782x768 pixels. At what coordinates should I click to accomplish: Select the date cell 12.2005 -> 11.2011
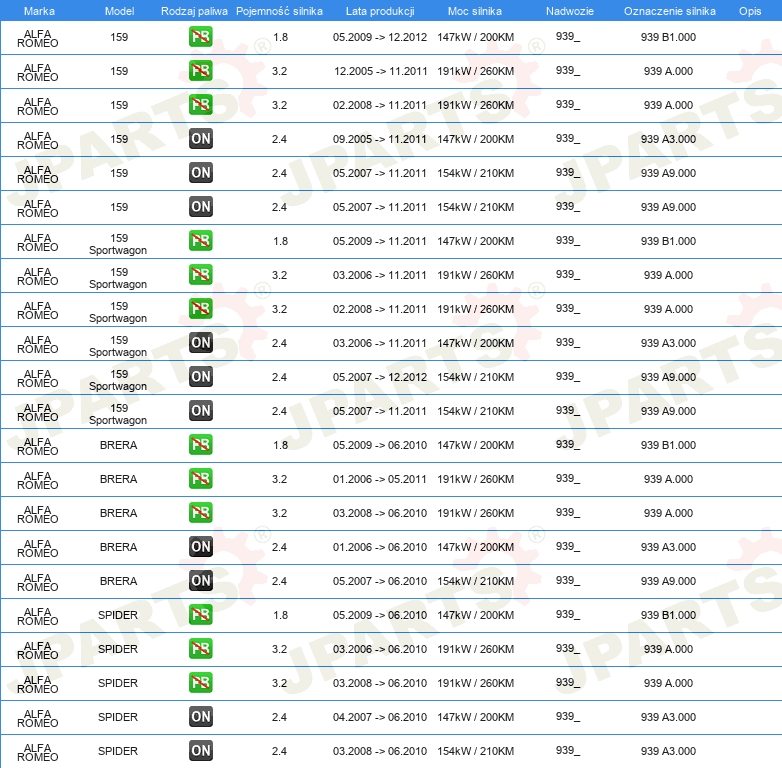click(381, 71)
